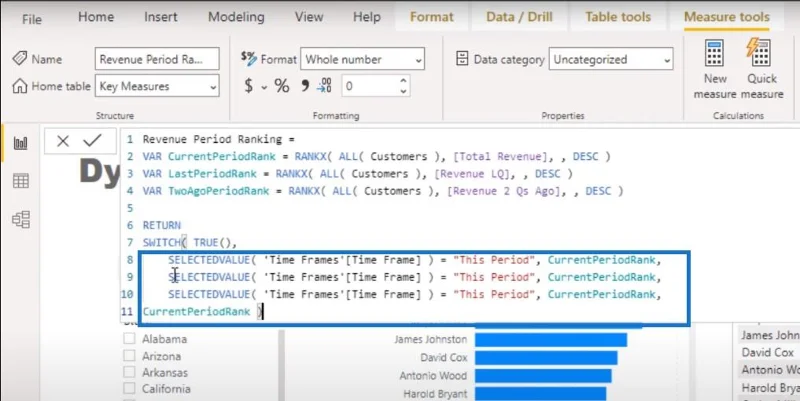Select David Cox row in right table

769,353
